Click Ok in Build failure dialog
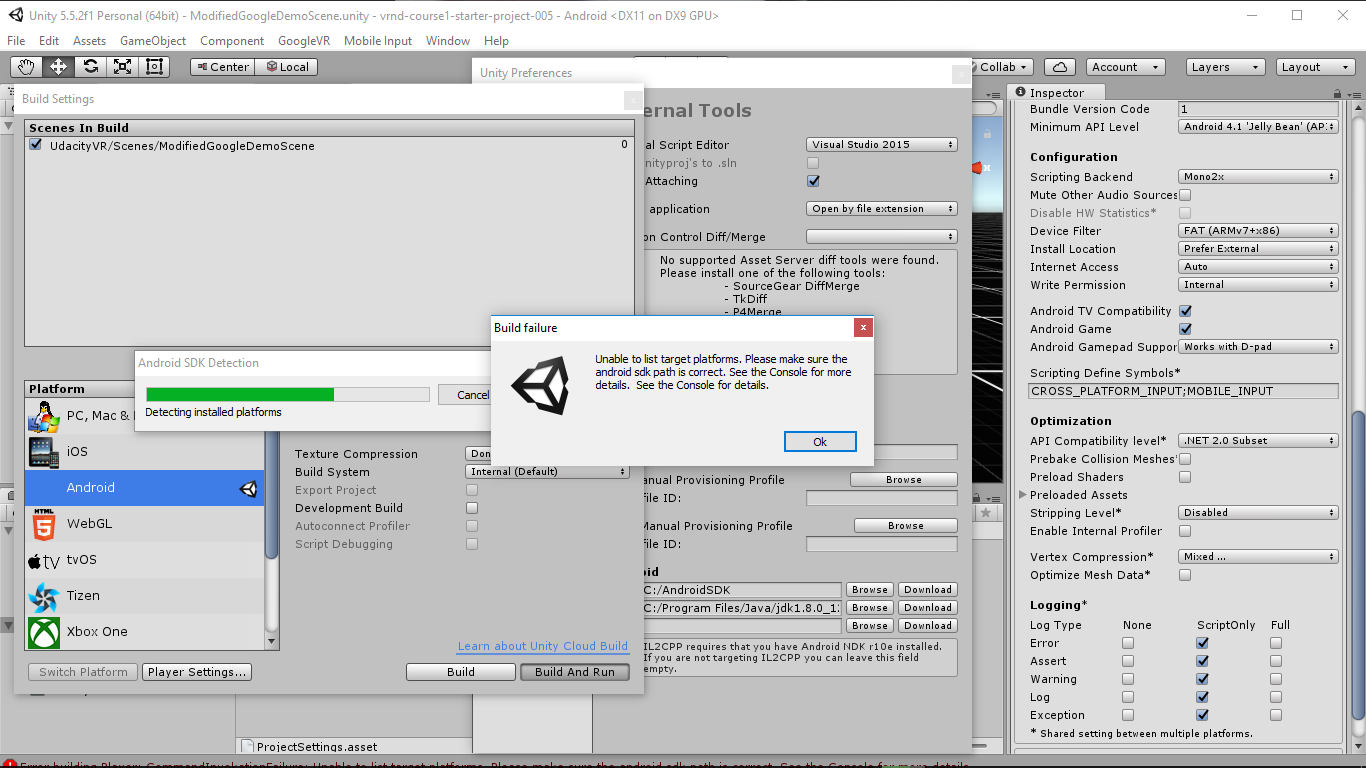The width and height of the screenshot is (1366, 768). click(820, 442)
